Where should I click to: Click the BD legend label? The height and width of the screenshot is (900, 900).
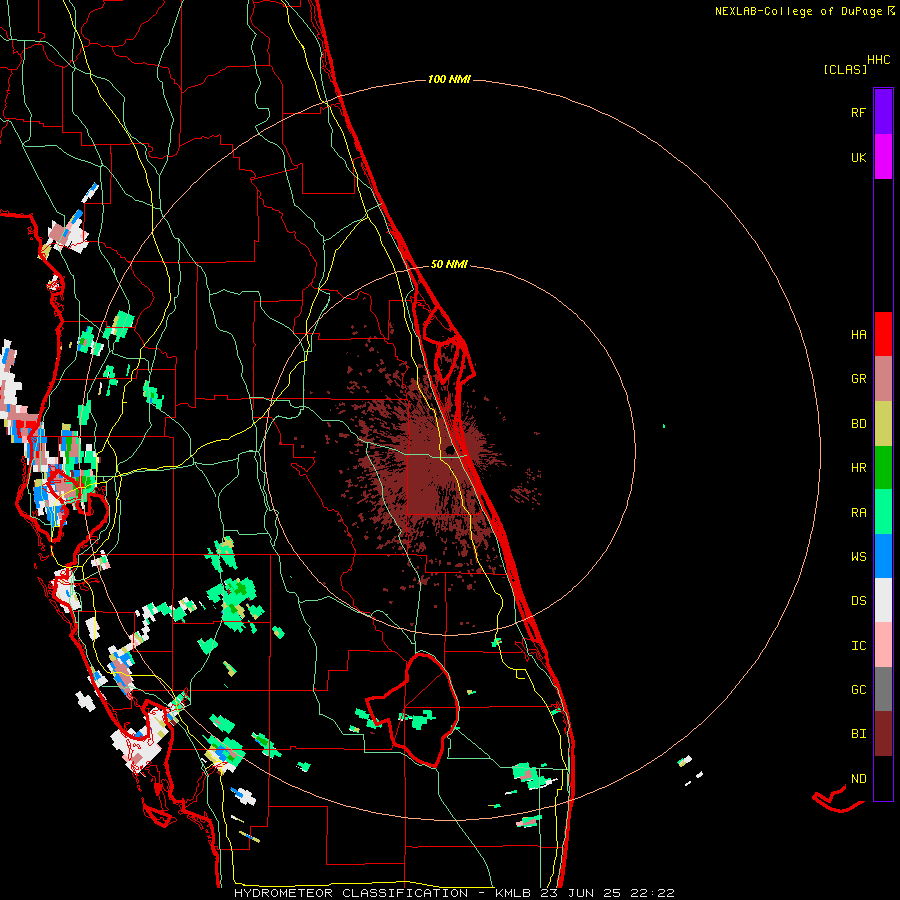click(x=858, y=424)
